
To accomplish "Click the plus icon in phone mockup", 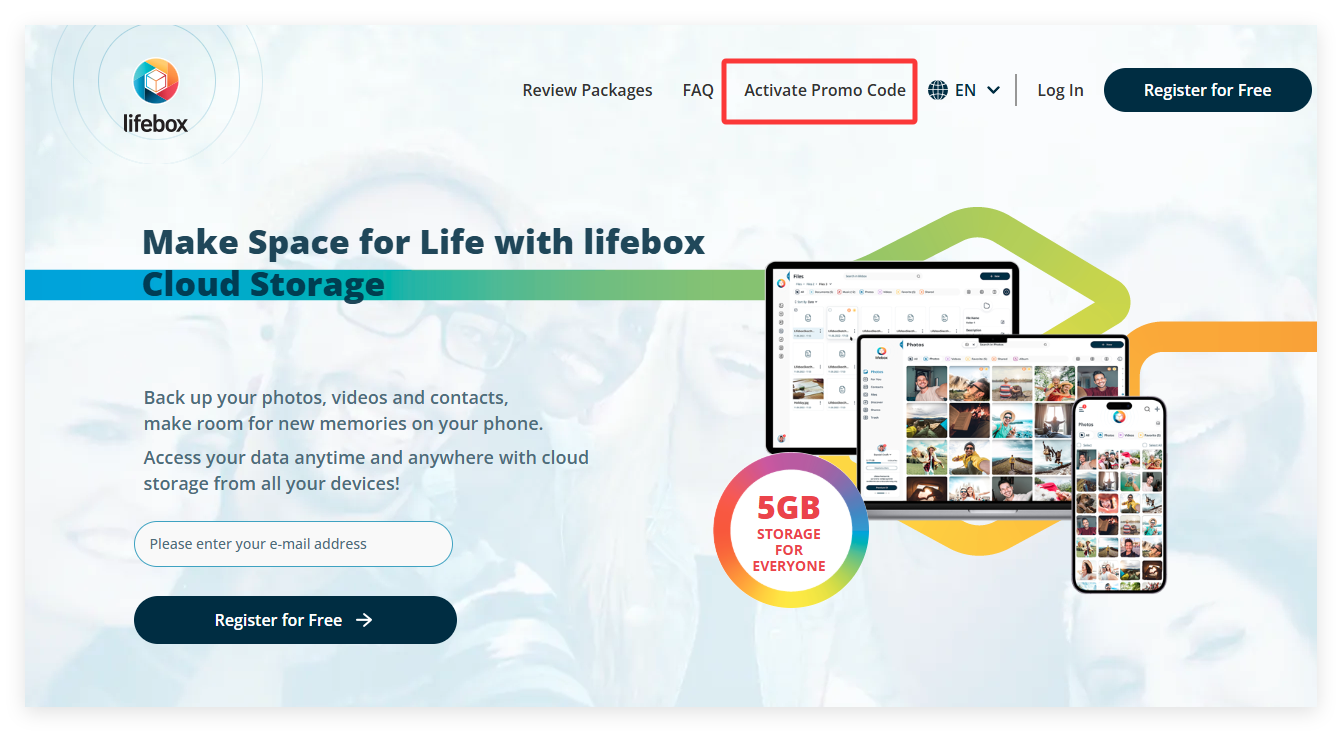I will (1157, 409).
